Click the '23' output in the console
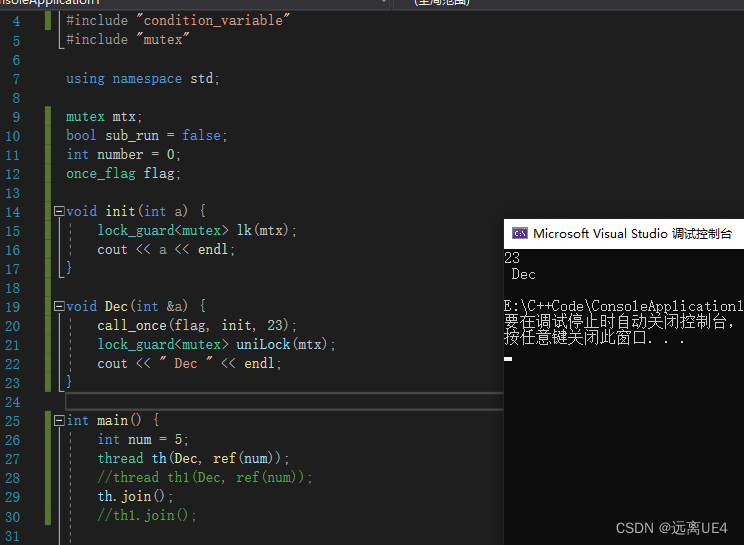This screenshot has width=744, height=545. tap(512, 258)
